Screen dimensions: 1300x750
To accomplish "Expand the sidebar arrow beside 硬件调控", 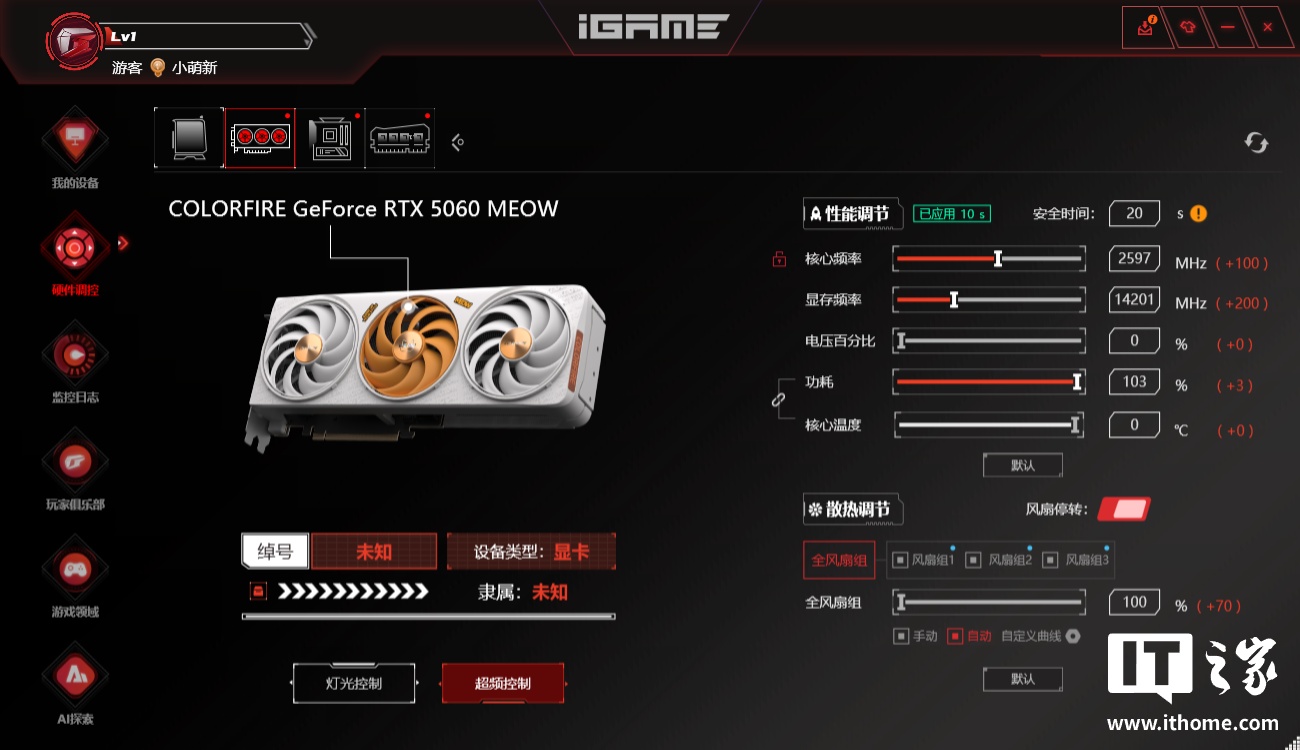I will (x=123, y=243).
